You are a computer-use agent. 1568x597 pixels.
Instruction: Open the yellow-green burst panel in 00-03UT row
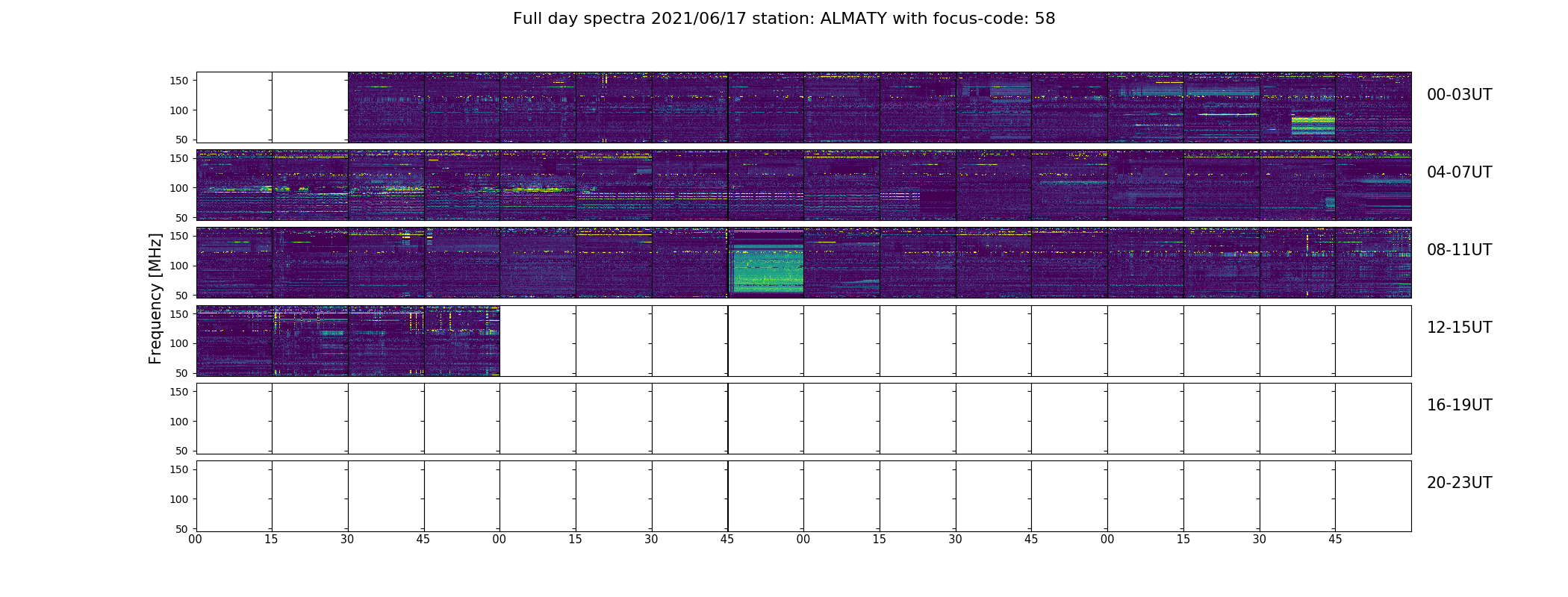(1298, 107)
